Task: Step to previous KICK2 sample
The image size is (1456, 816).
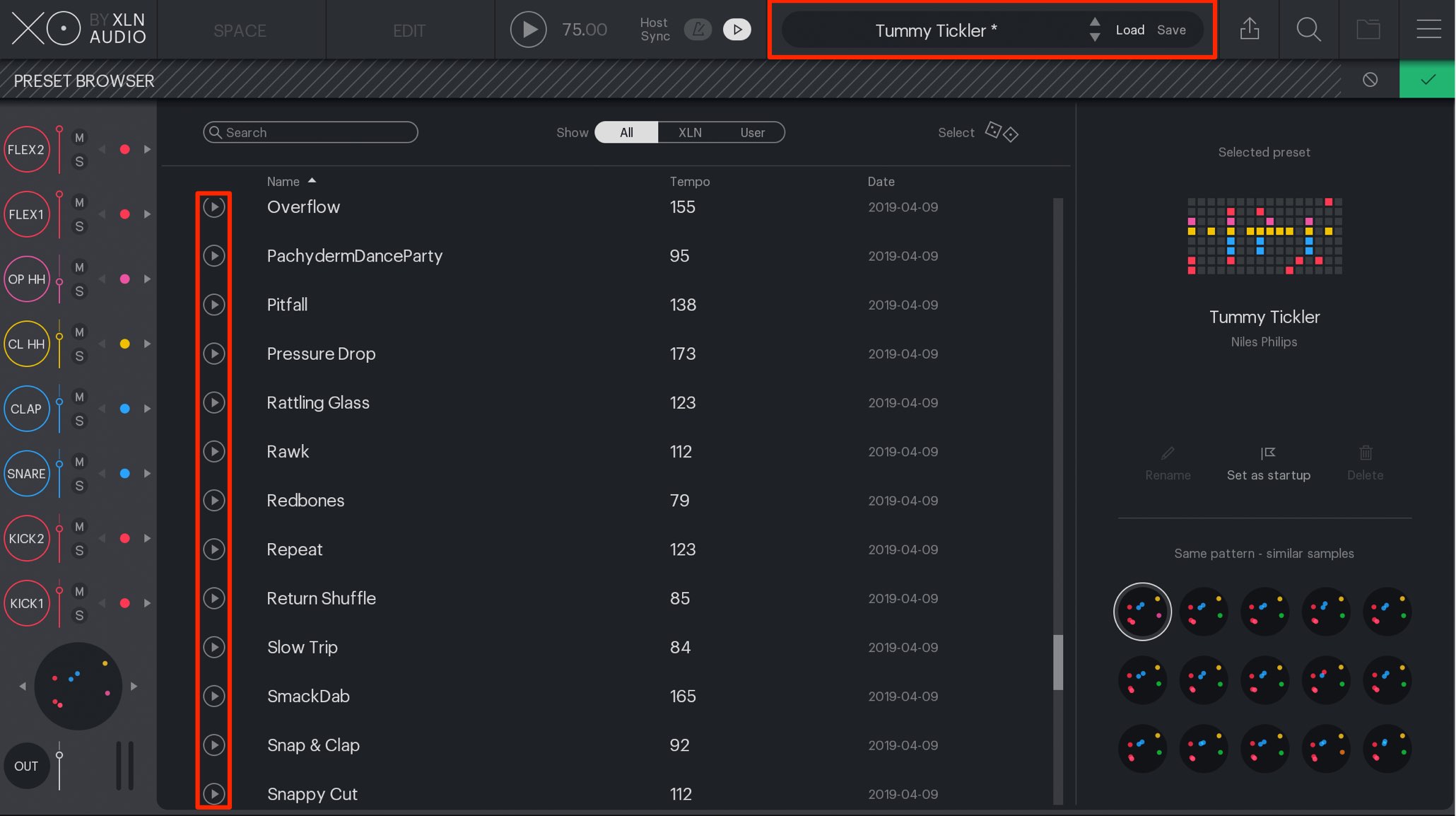Action: [x=102, y=538]
